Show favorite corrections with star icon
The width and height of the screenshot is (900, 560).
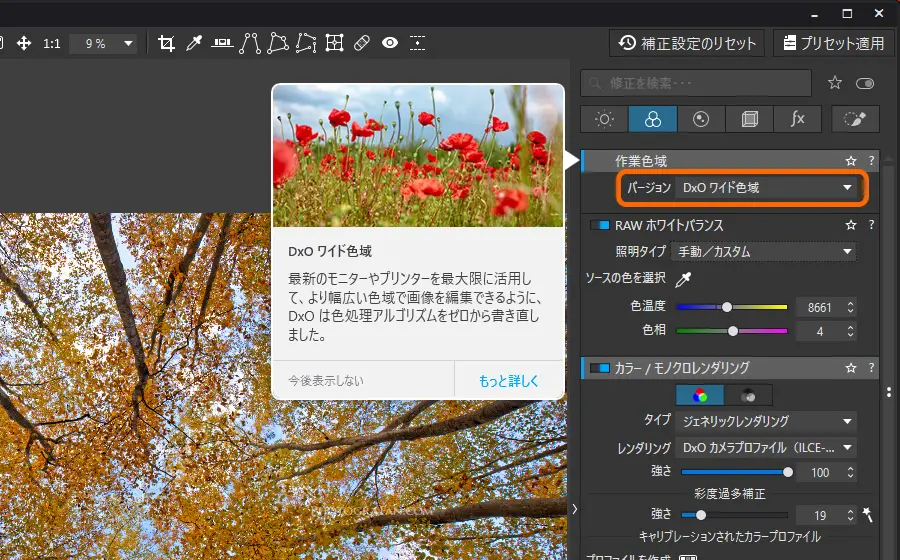point(835,83)
